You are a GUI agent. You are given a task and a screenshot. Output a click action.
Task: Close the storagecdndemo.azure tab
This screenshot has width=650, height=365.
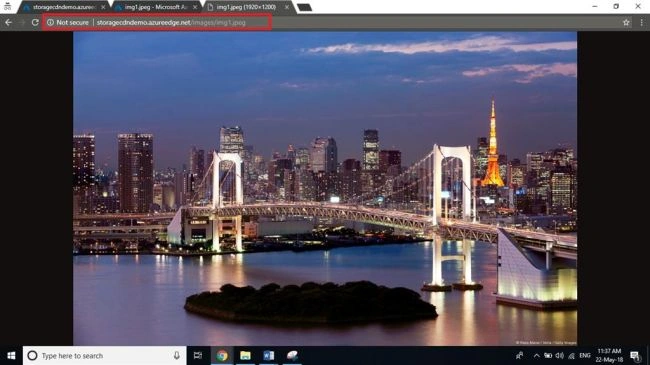103,7
